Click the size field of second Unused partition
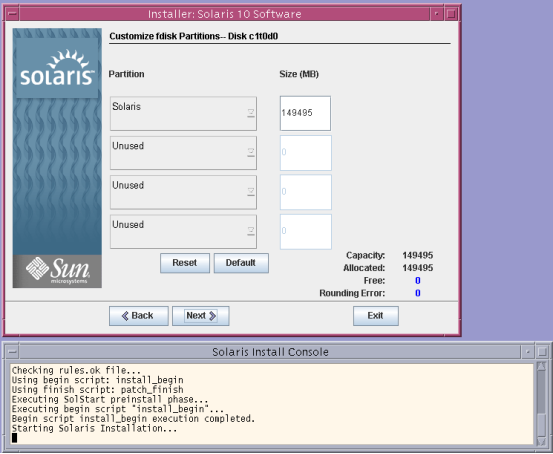 tap(306, 192)
